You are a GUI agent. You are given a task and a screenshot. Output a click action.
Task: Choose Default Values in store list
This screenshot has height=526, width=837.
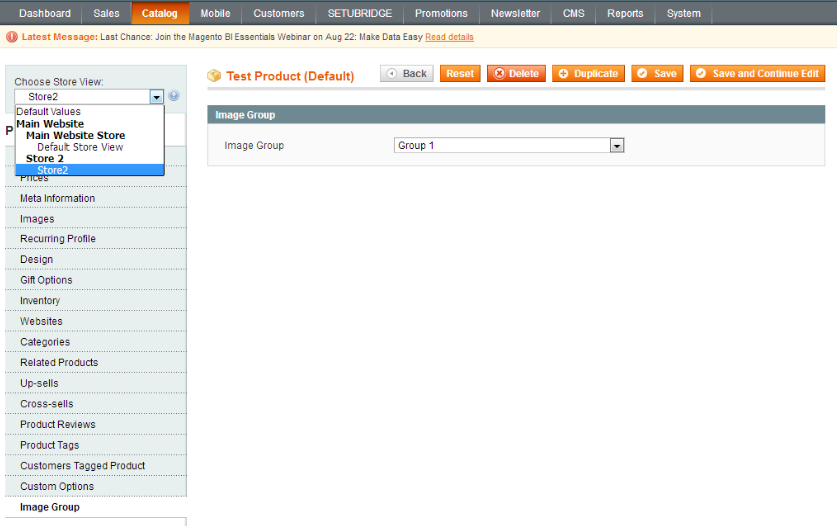48,112
